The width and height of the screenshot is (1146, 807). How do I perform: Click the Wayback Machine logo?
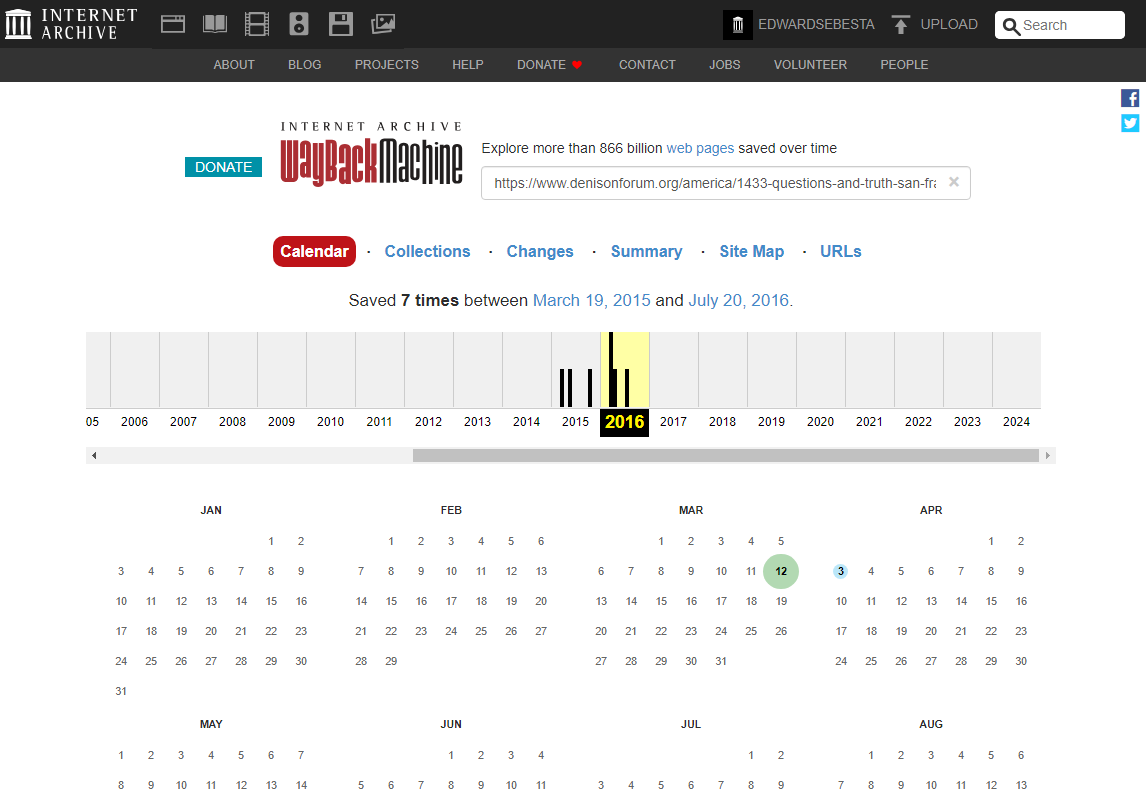(x=371, y=154)
